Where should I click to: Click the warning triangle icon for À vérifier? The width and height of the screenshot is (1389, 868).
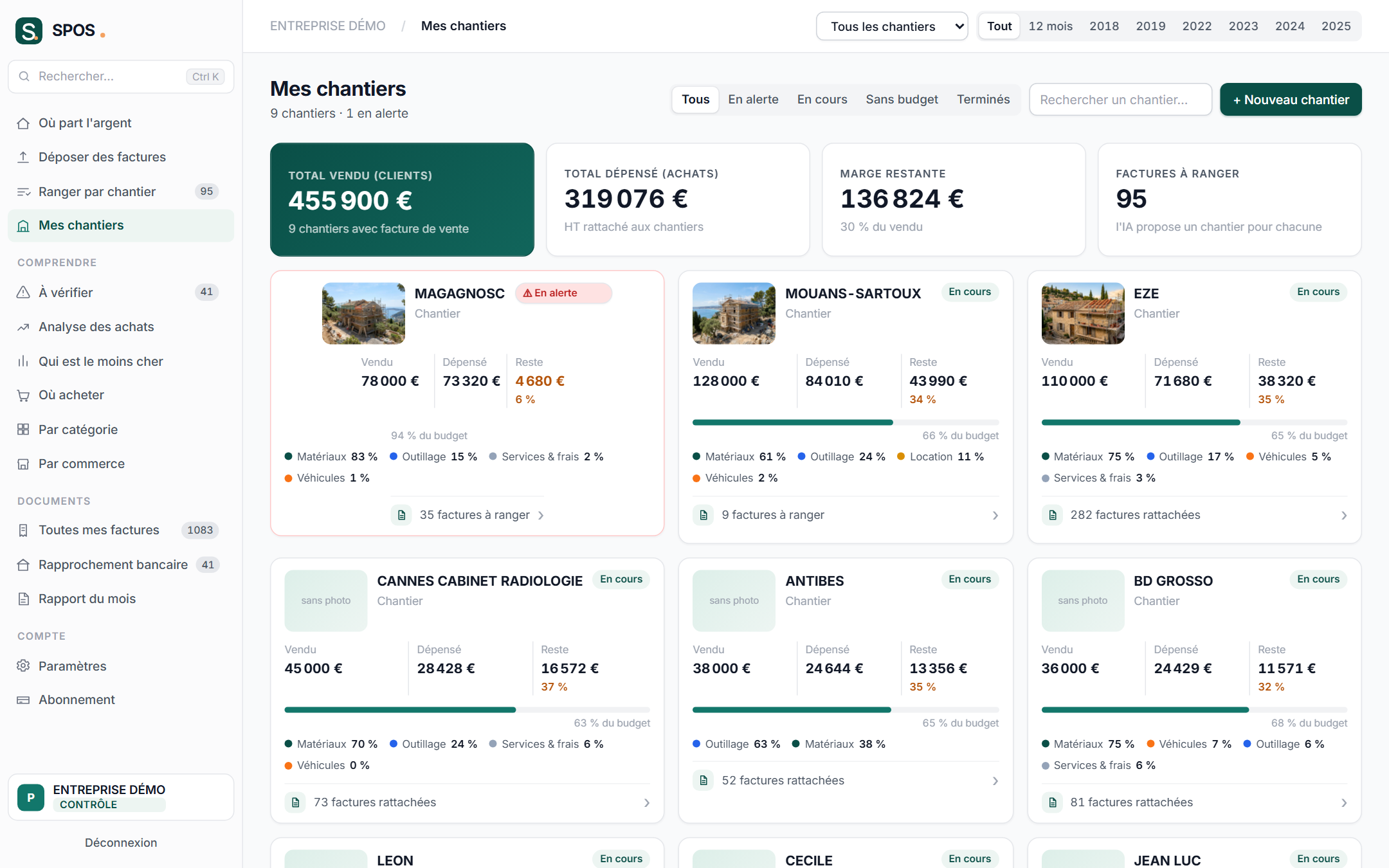[23, 293]
